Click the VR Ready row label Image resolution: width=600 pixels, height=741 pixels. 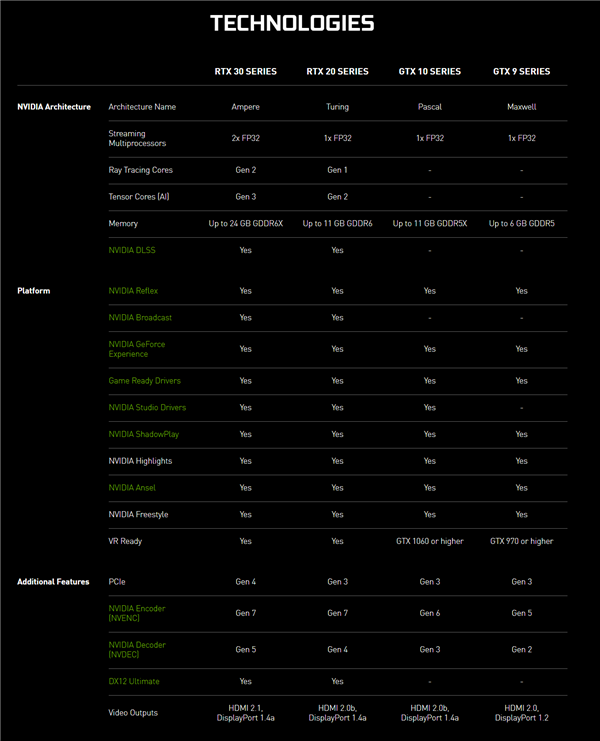[x=125, y=541]
